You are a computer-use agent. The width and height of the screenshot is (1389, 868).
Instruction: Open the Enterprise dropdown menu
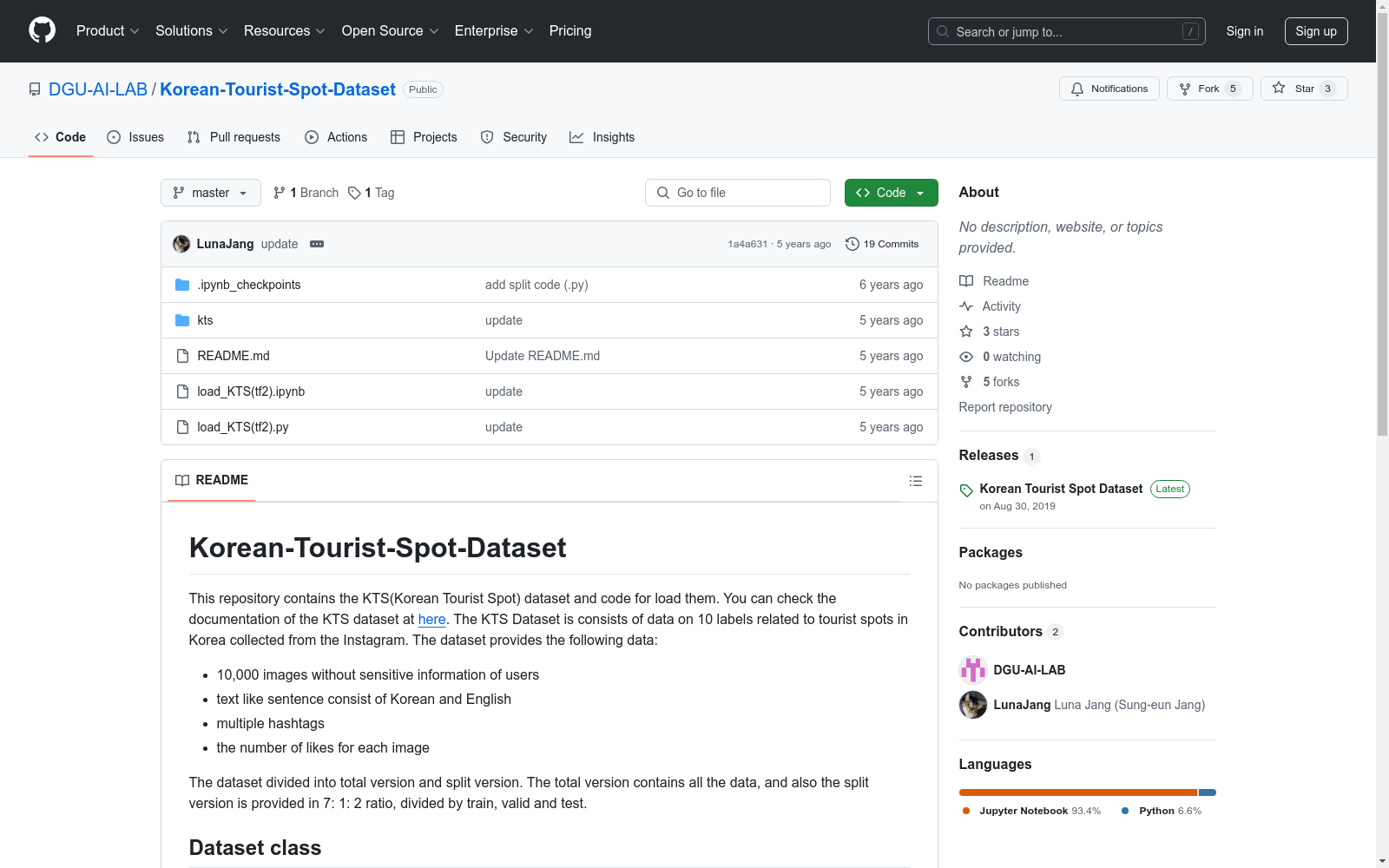(x=494, y=31)
